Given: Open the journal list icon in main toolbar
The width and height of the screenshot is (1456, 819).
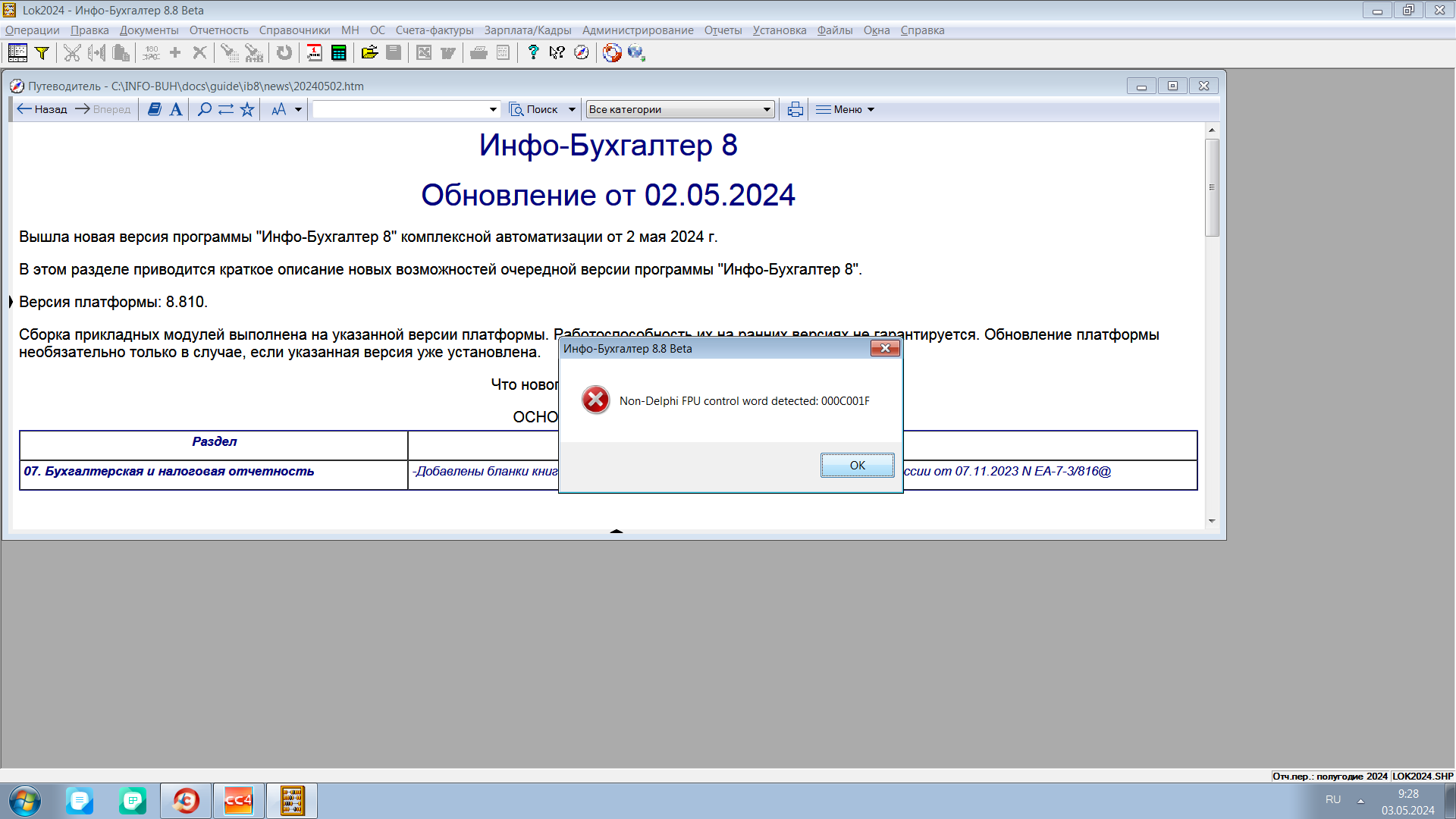Looking at the screenshot, I should click(x=17, y=52).
